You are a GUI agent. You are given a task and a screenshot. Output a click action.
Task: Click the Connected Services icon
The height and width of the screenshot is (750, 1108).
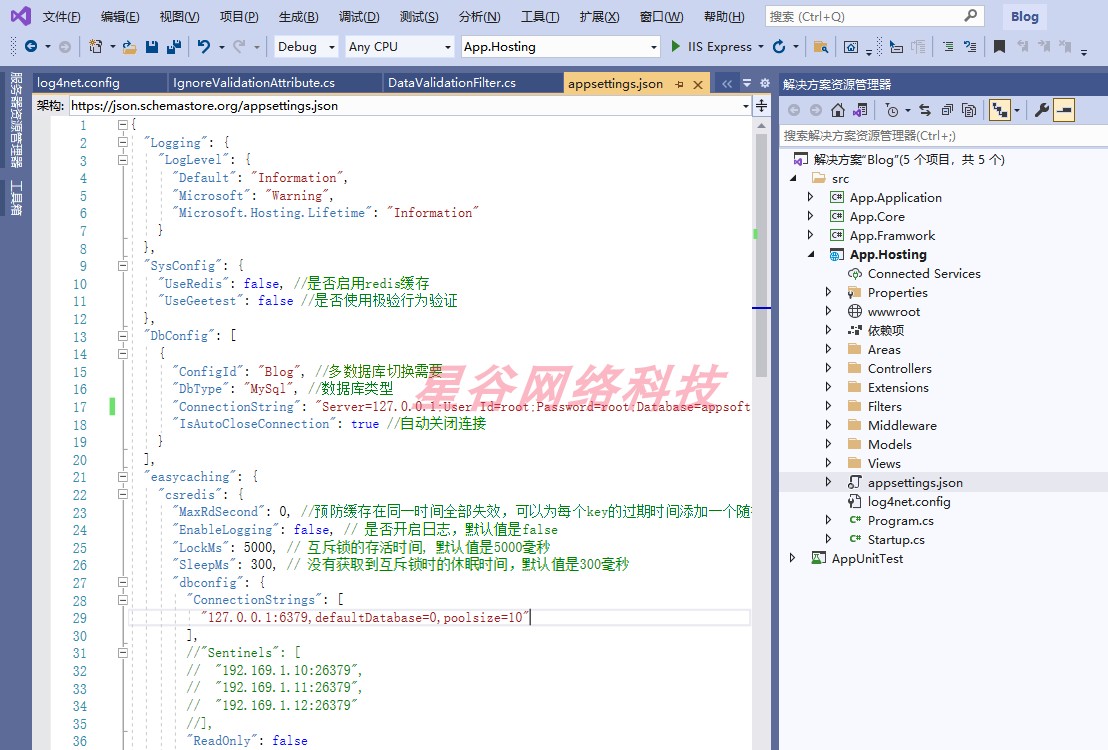point(855,274)
